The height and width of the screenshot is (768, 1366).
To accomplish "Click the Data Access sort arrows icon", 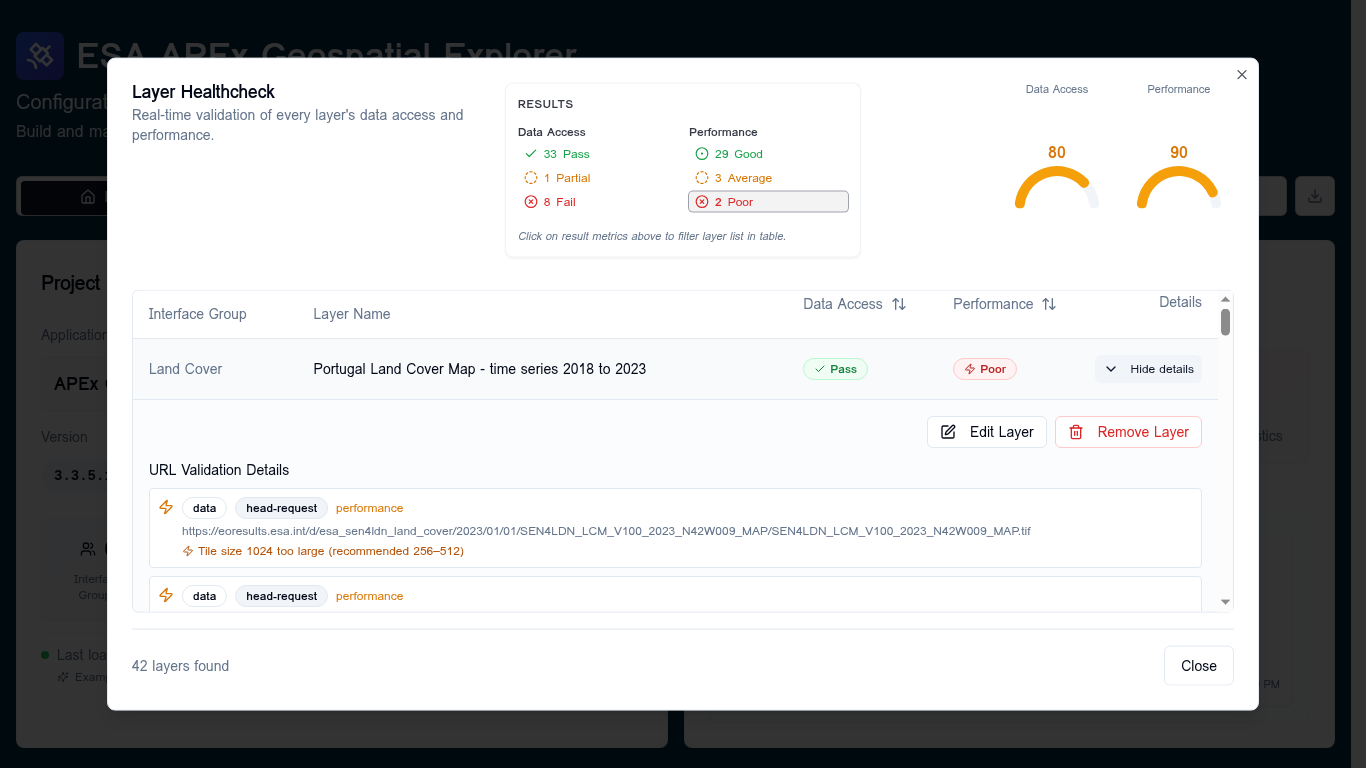I will (x=899, y=304).
